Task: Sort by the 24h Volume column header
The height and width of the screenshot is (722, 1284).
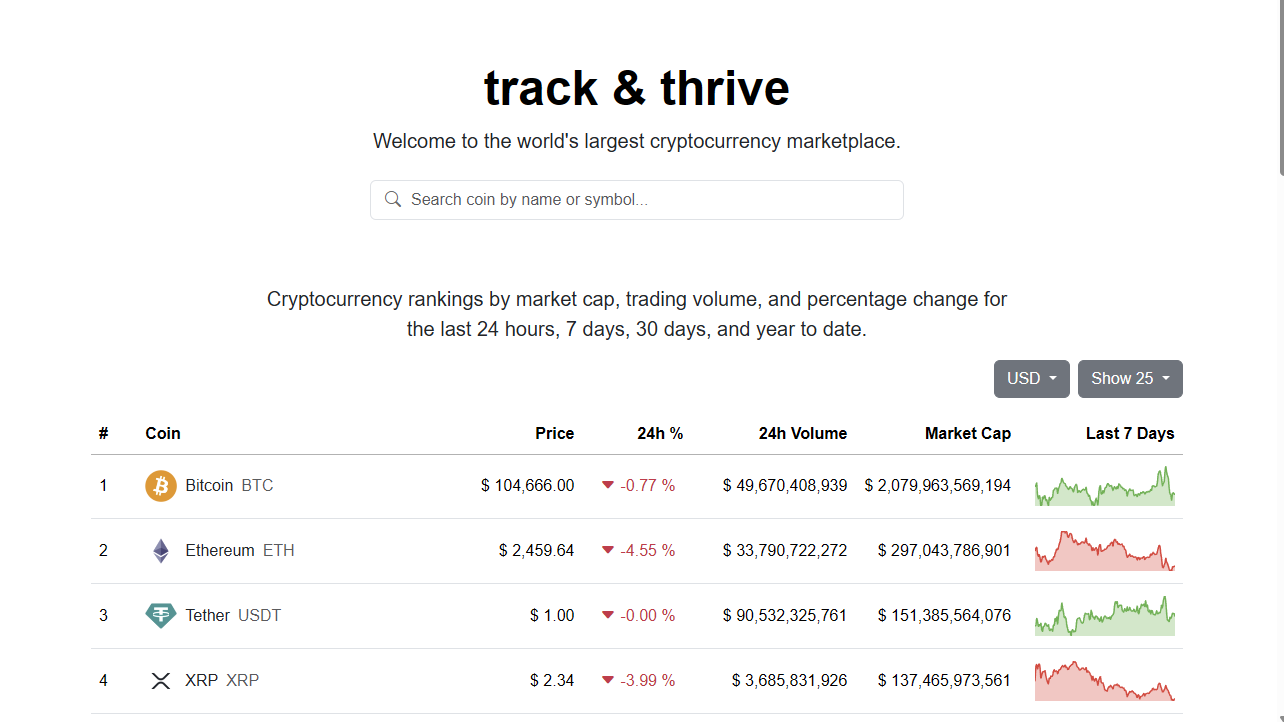Action: tap(803, 433)
